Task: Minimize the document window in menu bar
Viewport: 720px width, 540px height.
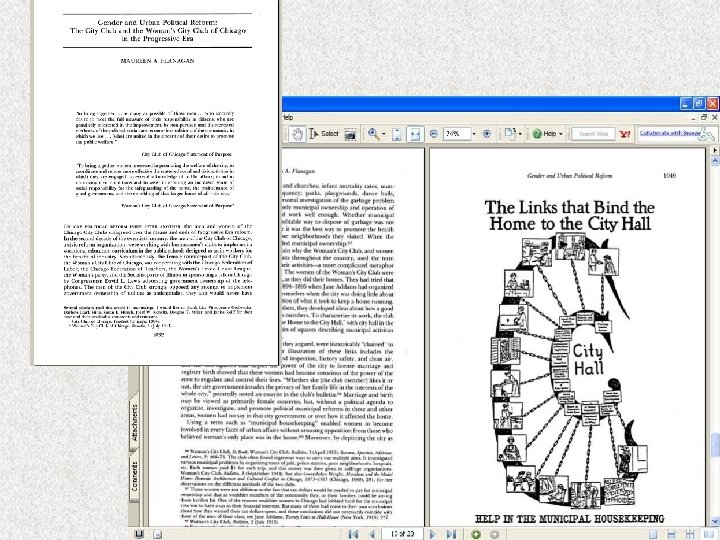Action: pos(695,118)
